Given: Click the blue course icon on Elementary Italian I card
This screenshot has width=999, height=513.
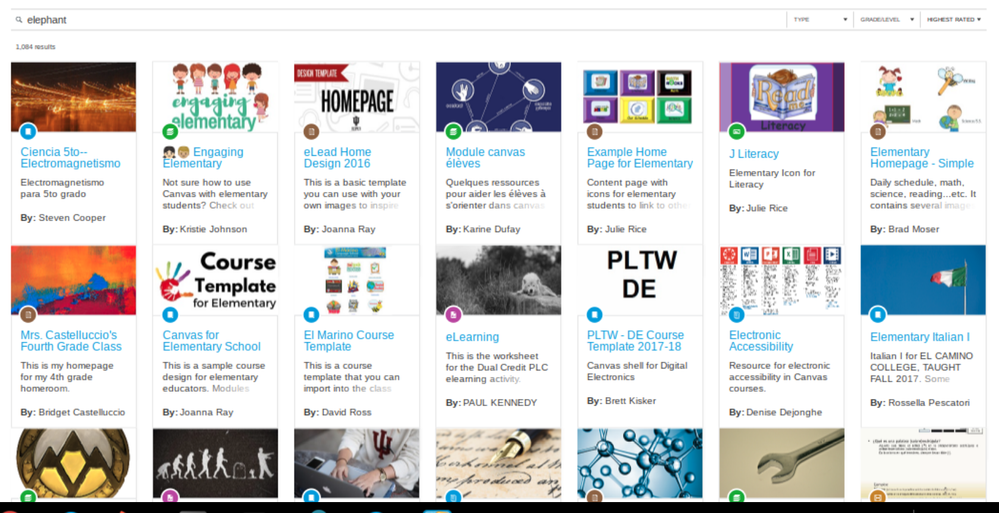Looking at the screenshot, I should pyautogui.click(x=878, y=315).
